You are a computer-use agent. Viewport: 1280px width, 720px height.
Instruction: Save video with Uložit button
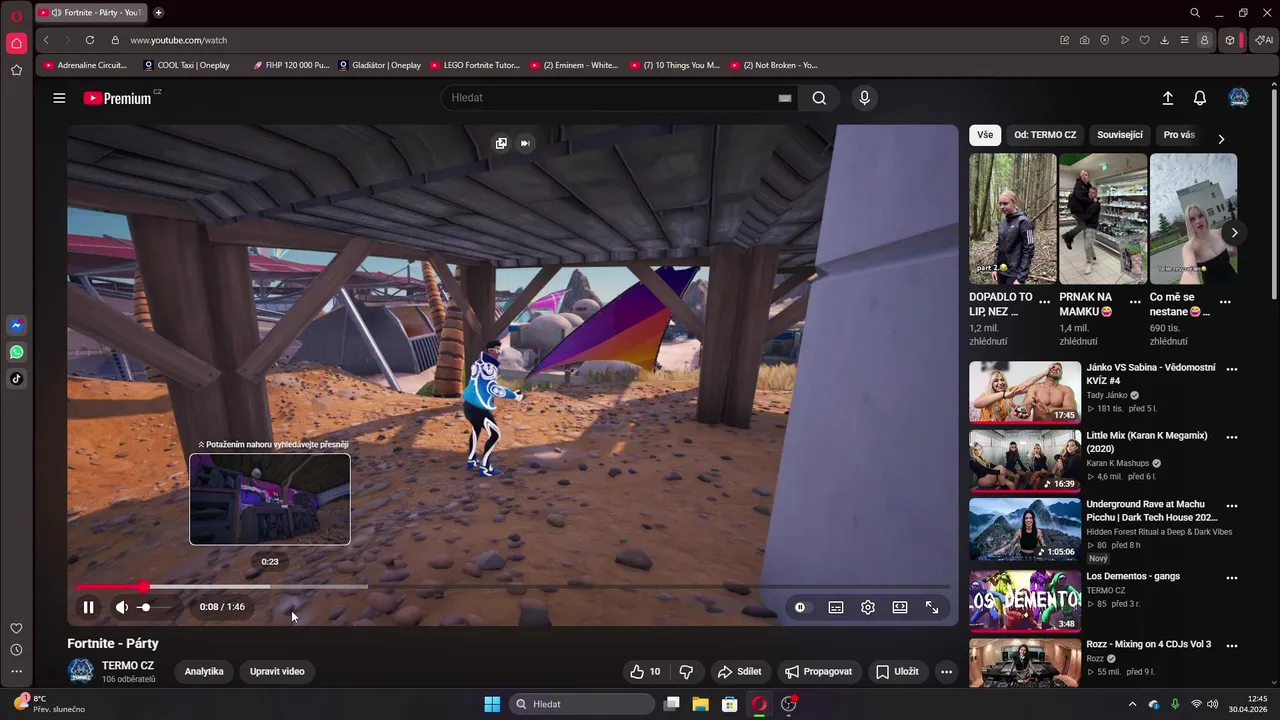[897, 672]
